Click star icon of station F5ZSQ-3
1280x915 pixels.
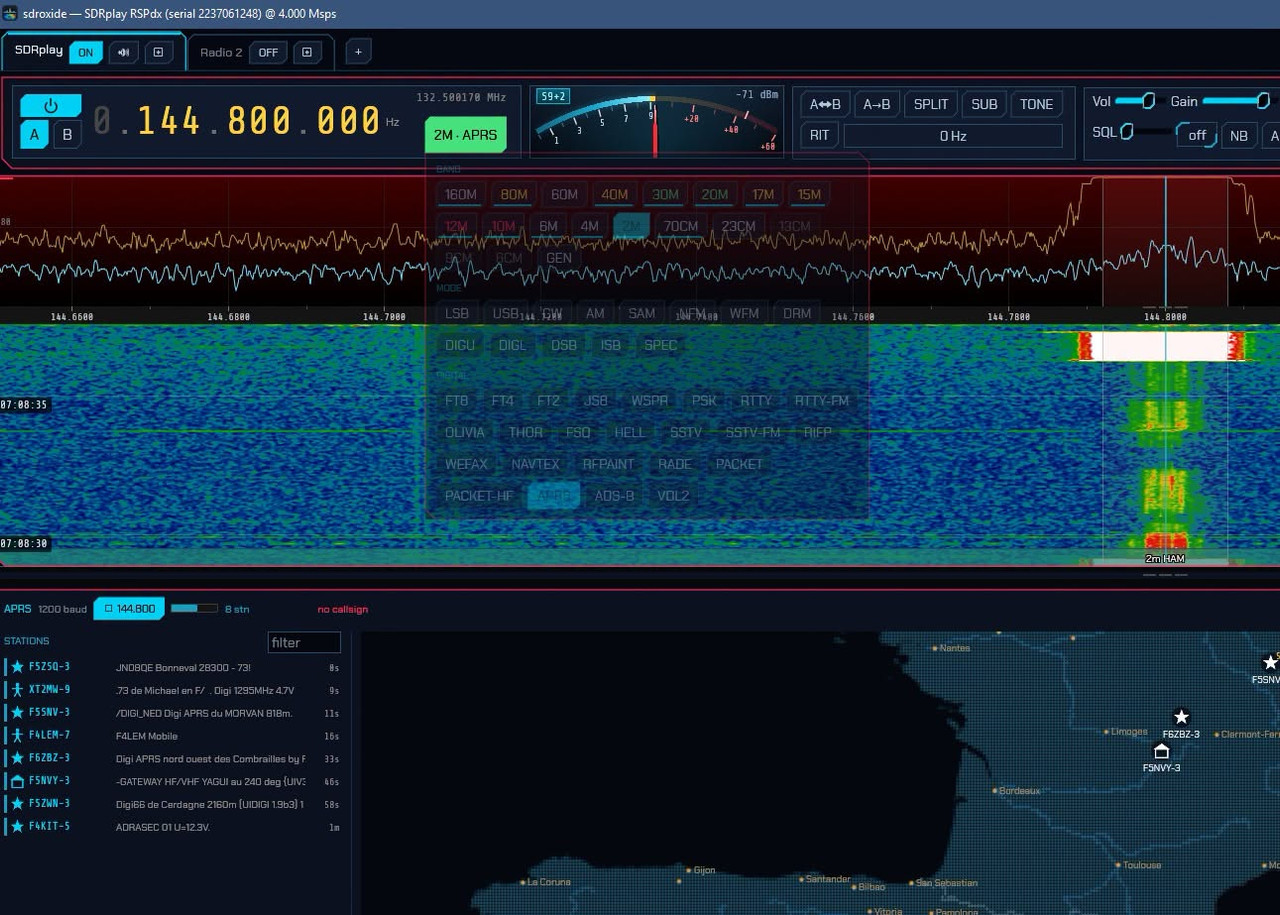(17, 667)
